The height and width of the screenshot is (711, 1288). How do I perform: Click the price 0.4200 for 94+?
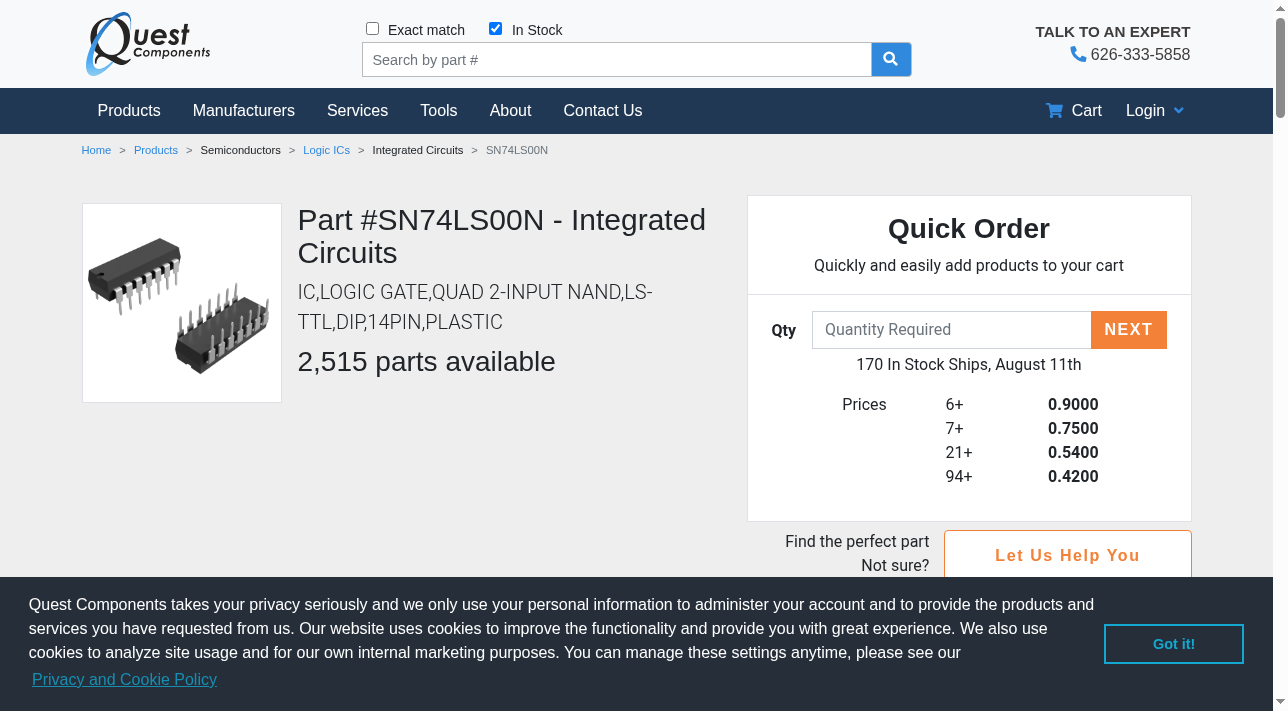click(x=1073, y=477)
